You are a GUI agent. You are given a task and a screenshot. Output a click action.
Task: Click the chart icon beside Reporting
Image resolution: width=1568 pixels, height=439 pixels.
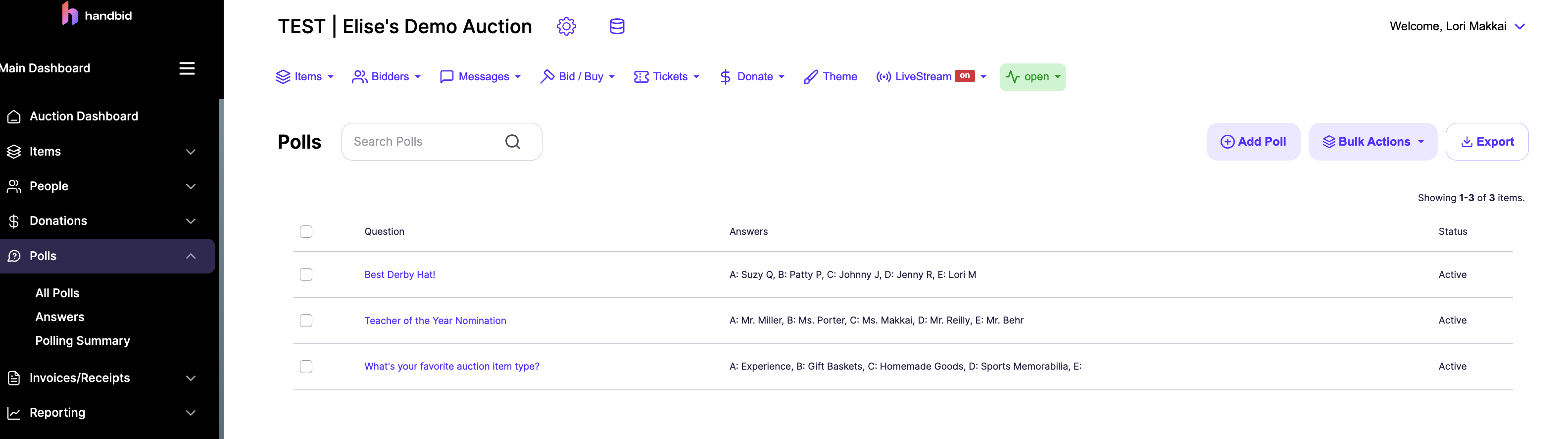(14, 413)
